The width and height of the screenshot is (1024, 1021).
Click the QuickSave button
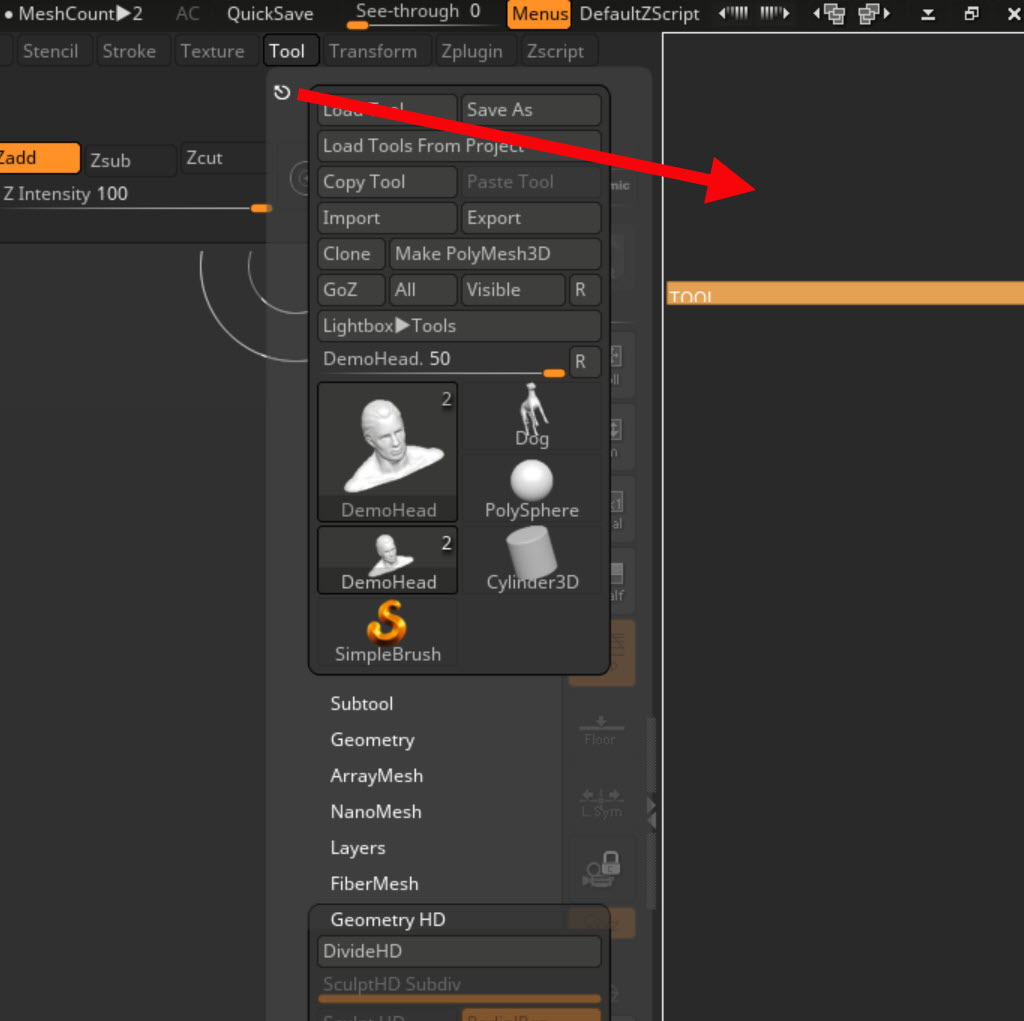point(270,14)
